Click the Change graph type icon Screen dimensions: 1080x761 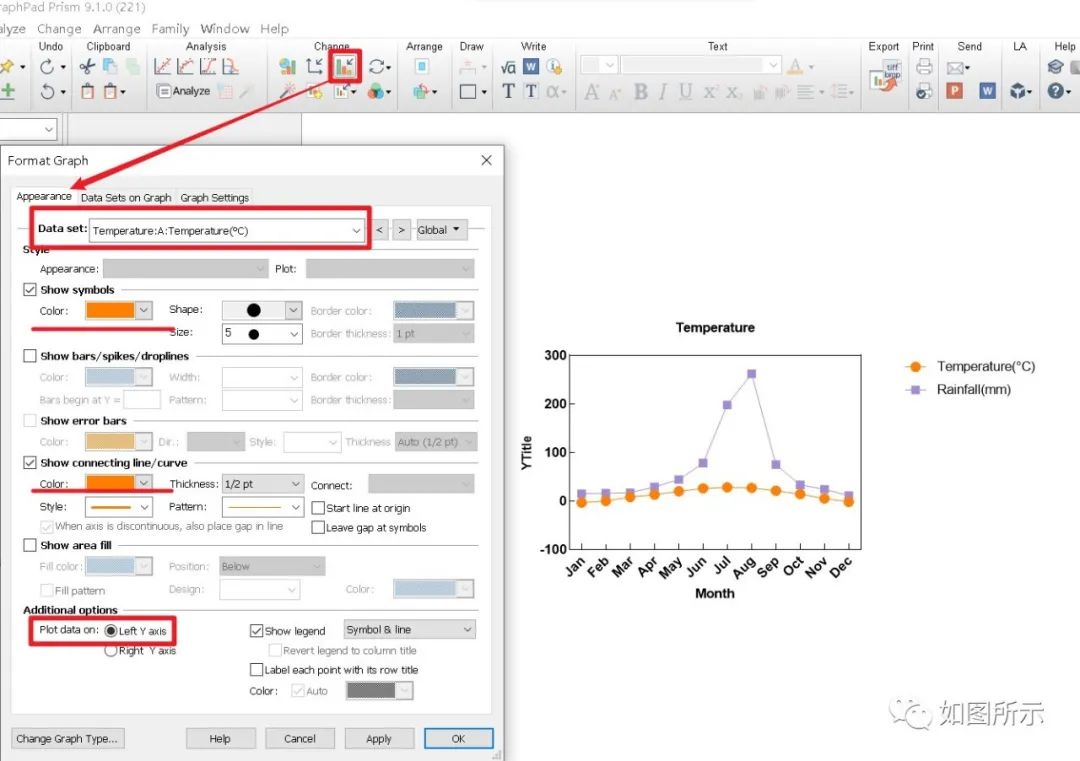[x=288, y=67]
